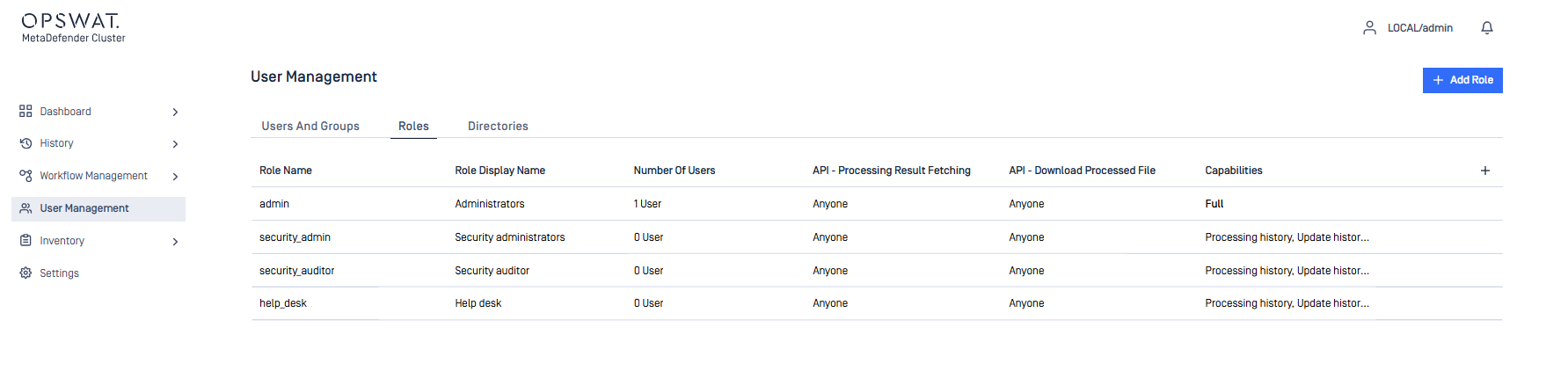Click the OPSWAT MetaDefender Cluster logo
The height and width of the screenshot is (371, 1568).
coord(73,27)
